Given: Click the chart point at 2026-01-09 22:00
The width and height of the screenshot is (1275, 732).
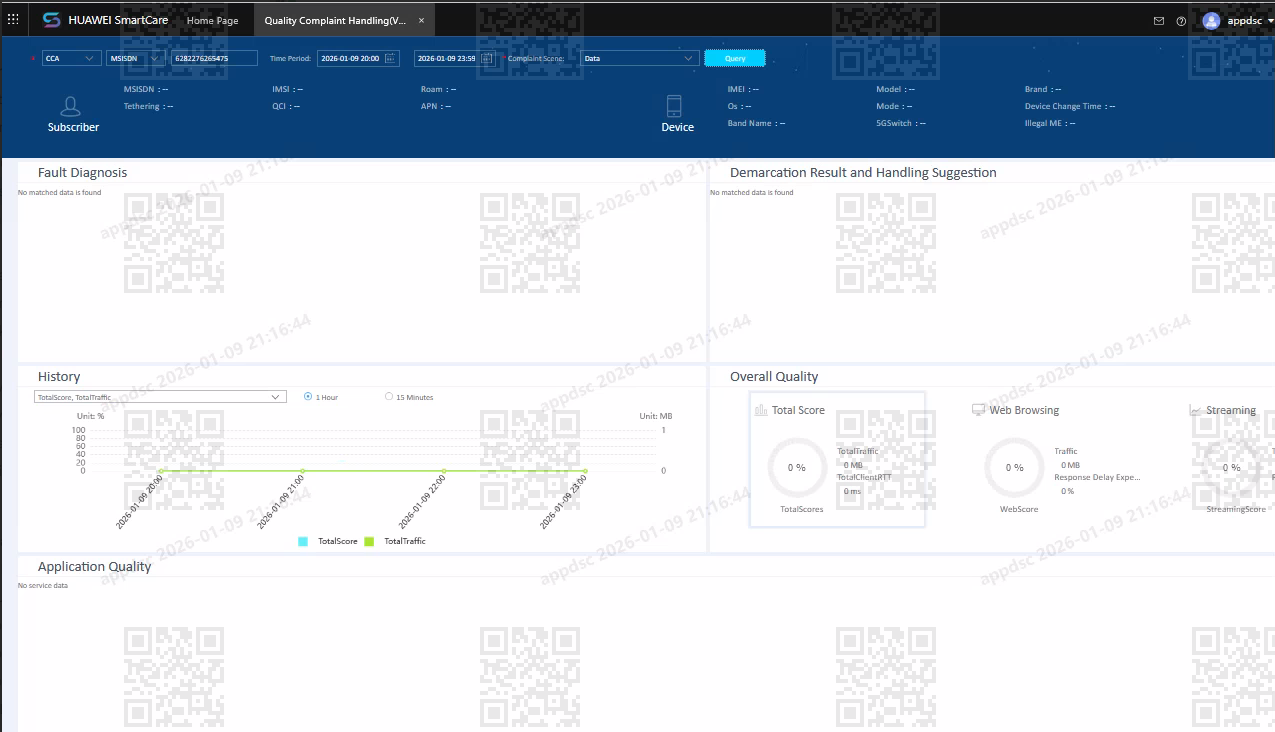Looking at the screenshot, I should pos(444,470).
